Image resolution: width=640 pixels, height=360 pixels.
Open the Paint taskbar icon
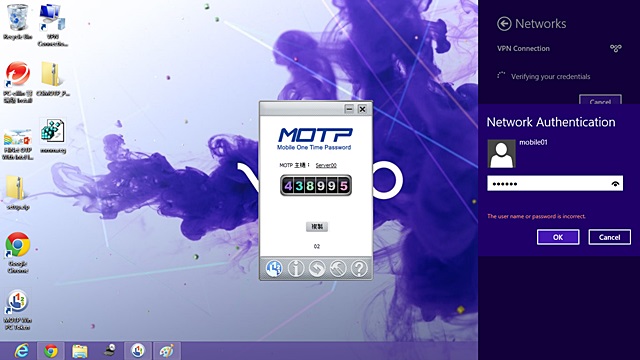coord(167,351)
